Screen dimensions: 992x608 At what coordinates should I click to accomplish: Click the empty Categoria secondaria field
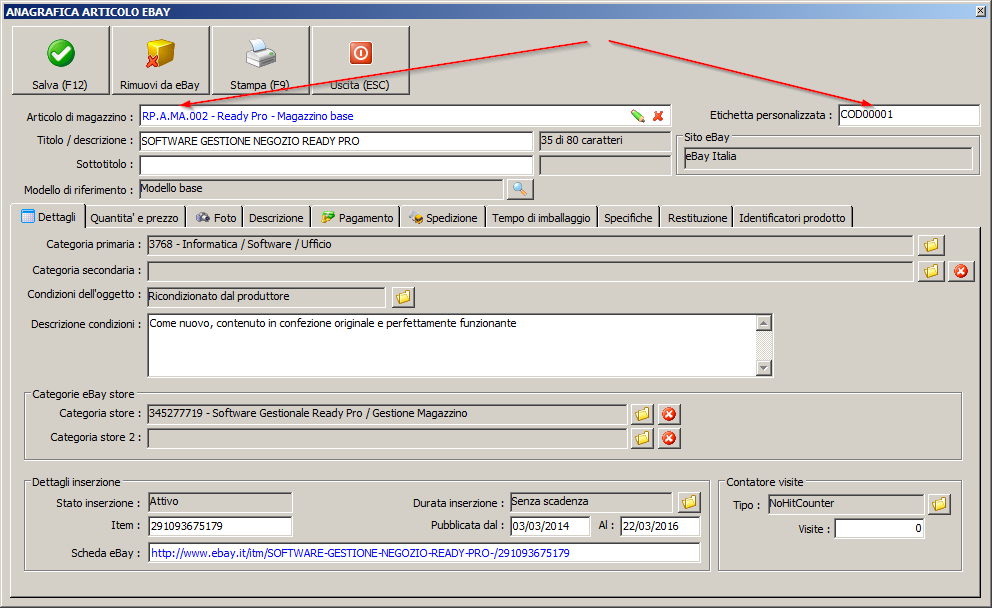(530, 271)
